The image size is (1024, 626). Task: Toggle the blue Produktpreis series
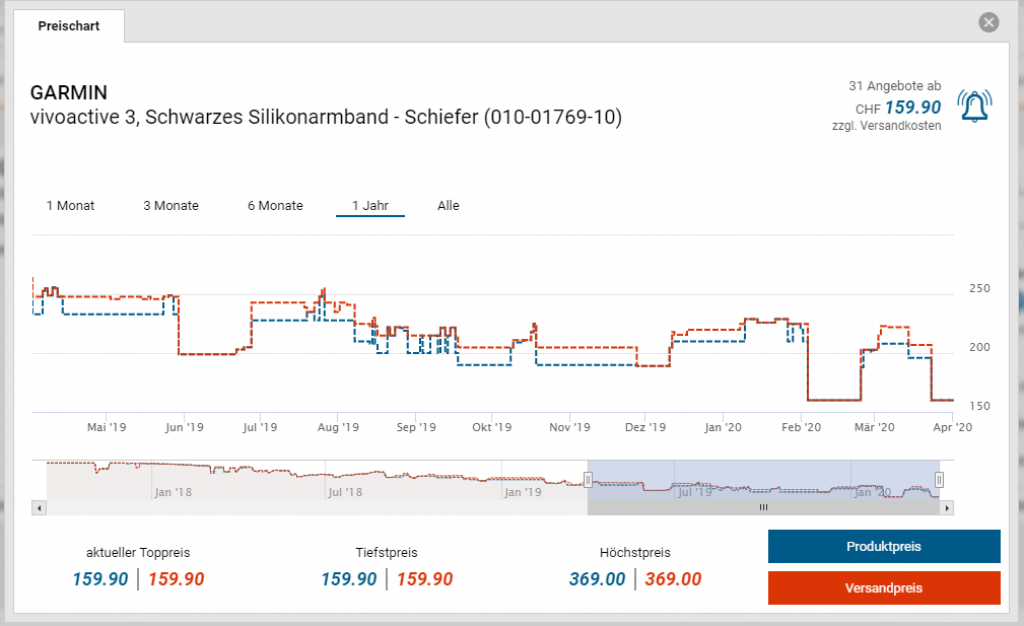[883, 547]
